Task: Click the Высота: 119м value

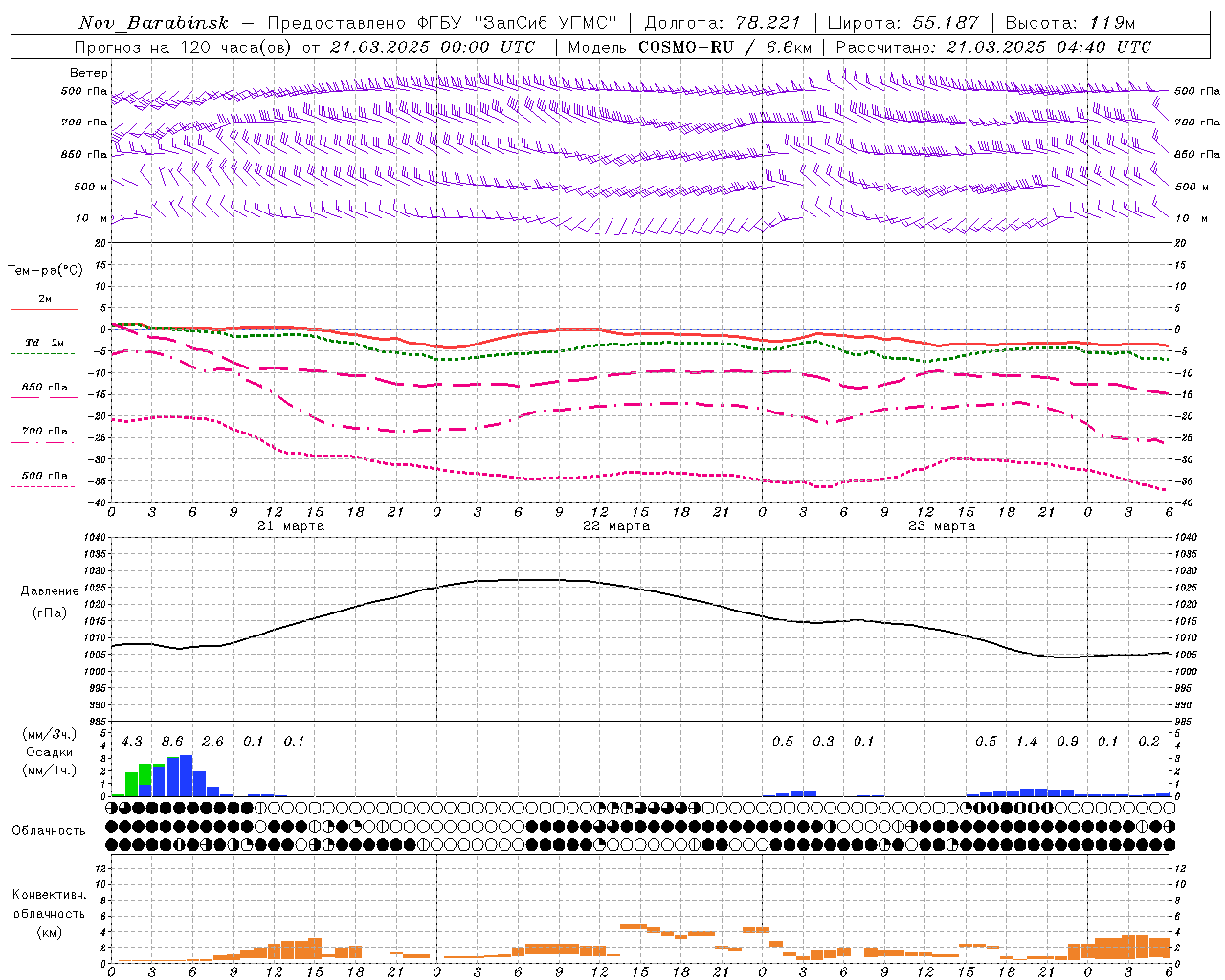Action: [1071, 23]
